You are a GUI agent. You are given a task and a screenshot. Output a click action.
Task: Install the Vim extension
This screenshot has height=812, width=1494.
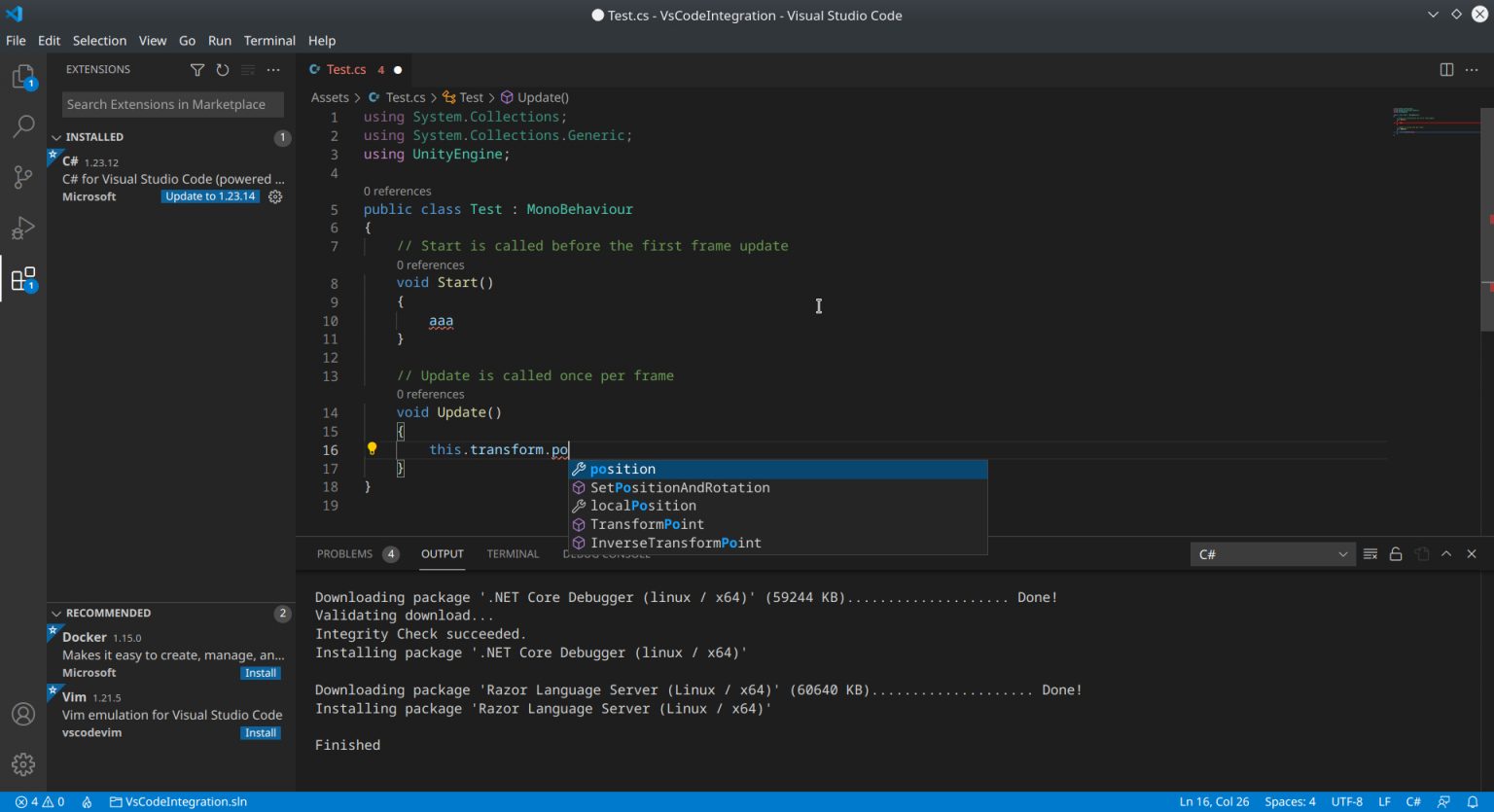point(261,733)
